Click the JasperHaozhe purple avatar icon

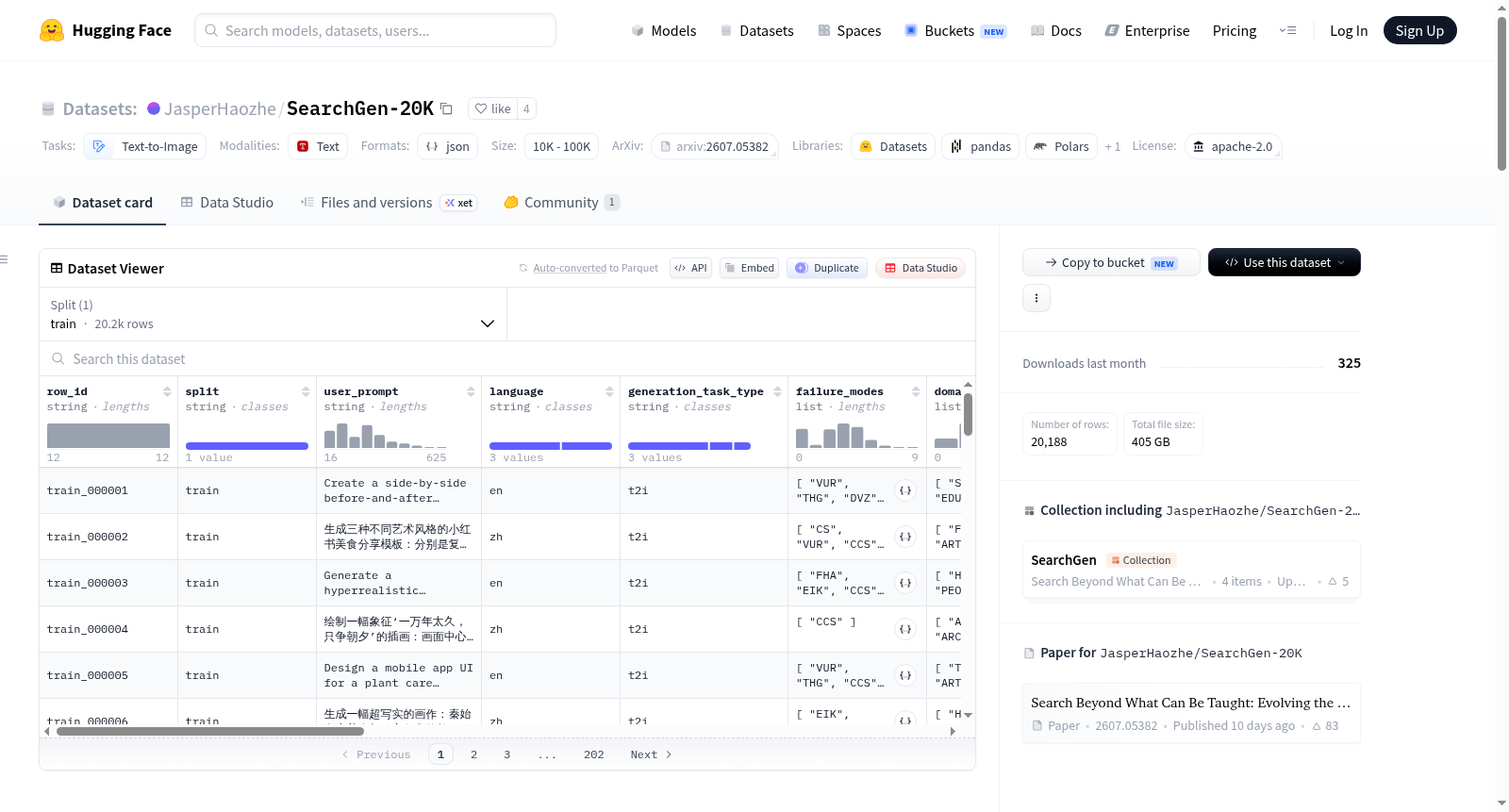[154, 108]
